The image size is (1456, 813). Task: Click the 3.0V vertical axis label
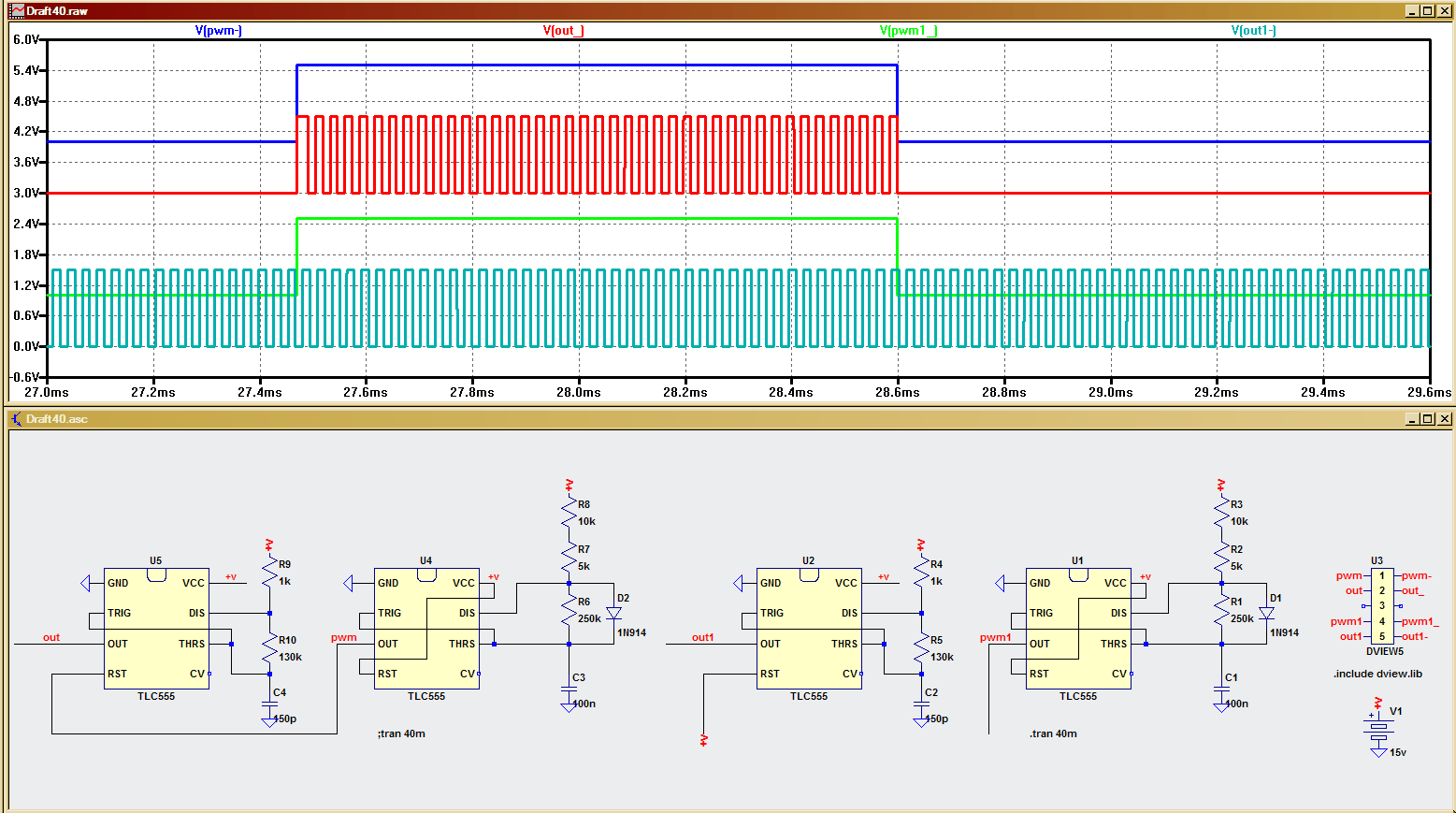coord(27,193)
